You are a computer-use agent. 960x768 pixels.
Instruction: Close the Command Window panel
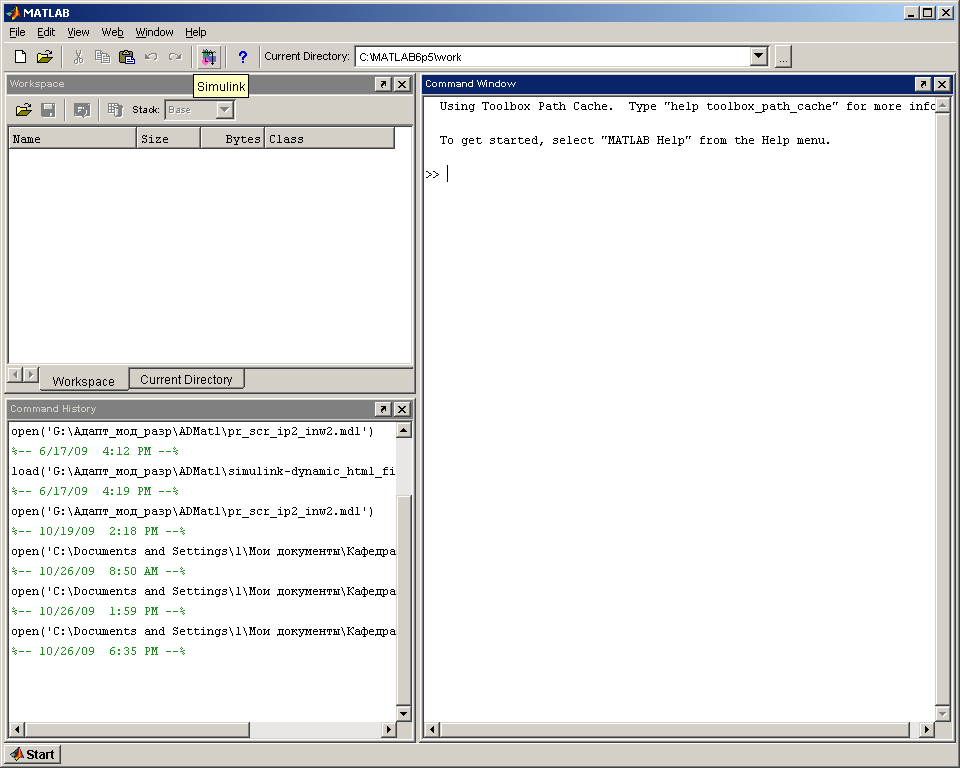coord(942,84)
